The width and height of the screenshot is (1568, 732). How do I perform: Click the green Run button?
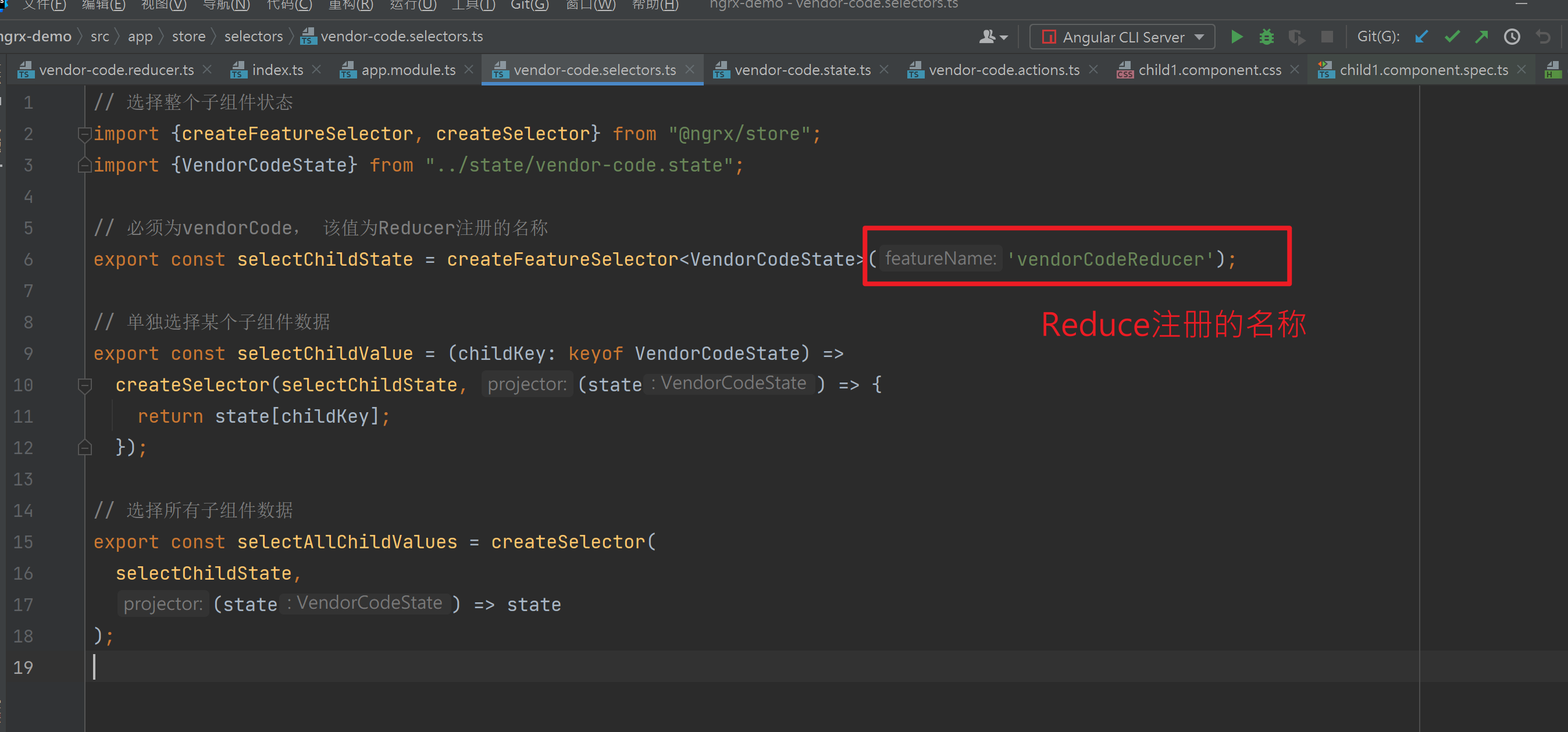[x=1236, y=37]
